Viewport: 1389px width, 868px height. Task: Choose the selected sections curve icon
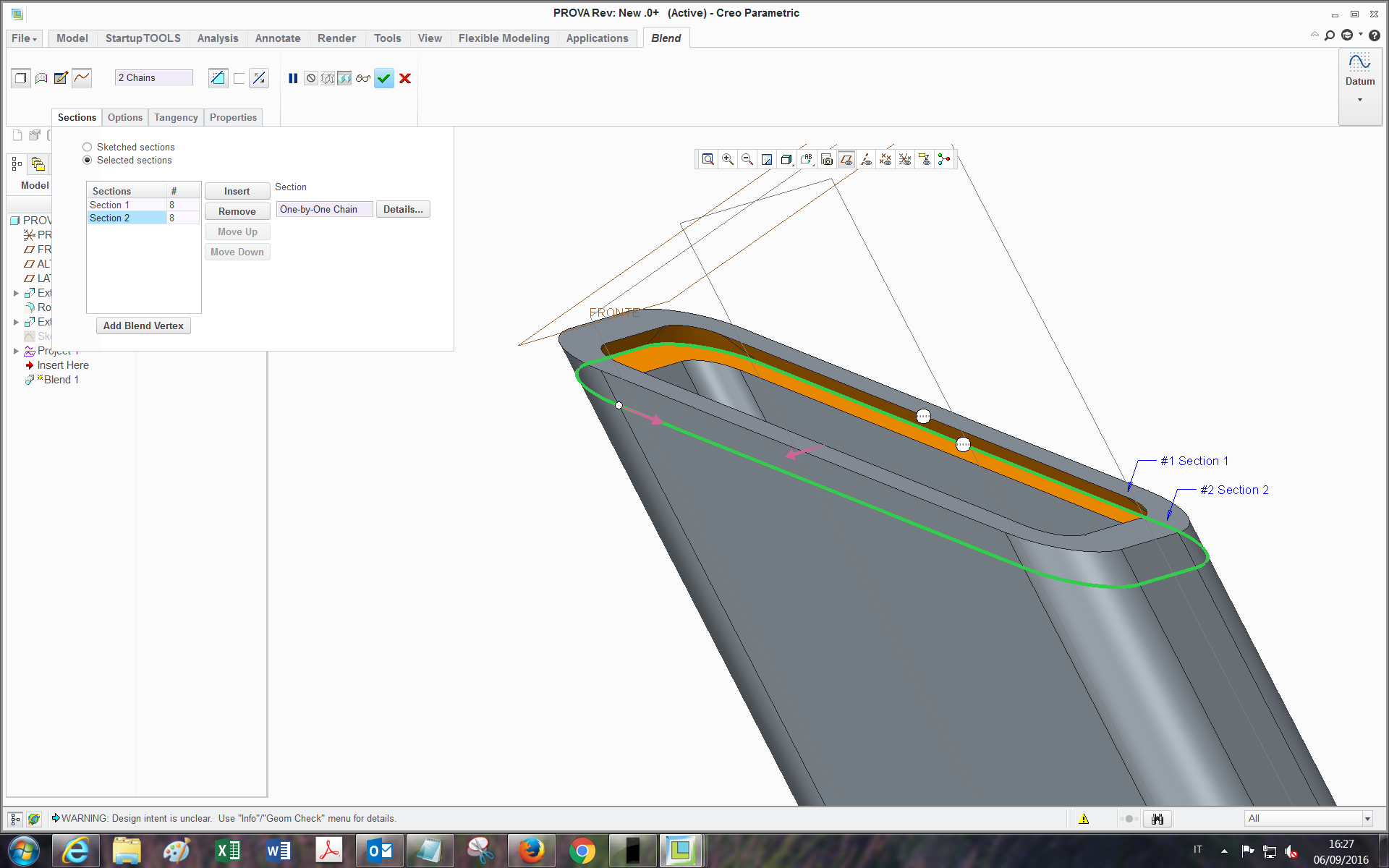click(82, 78)
